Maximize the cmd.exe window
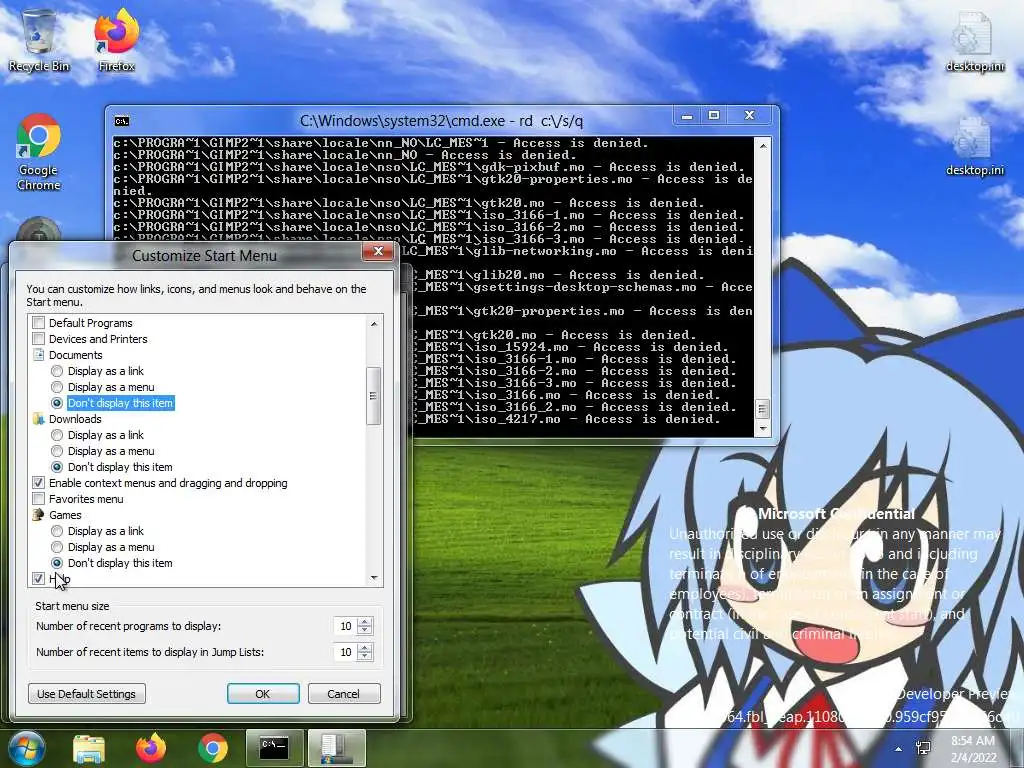1024x768 pixels. [x=714, y=116]
